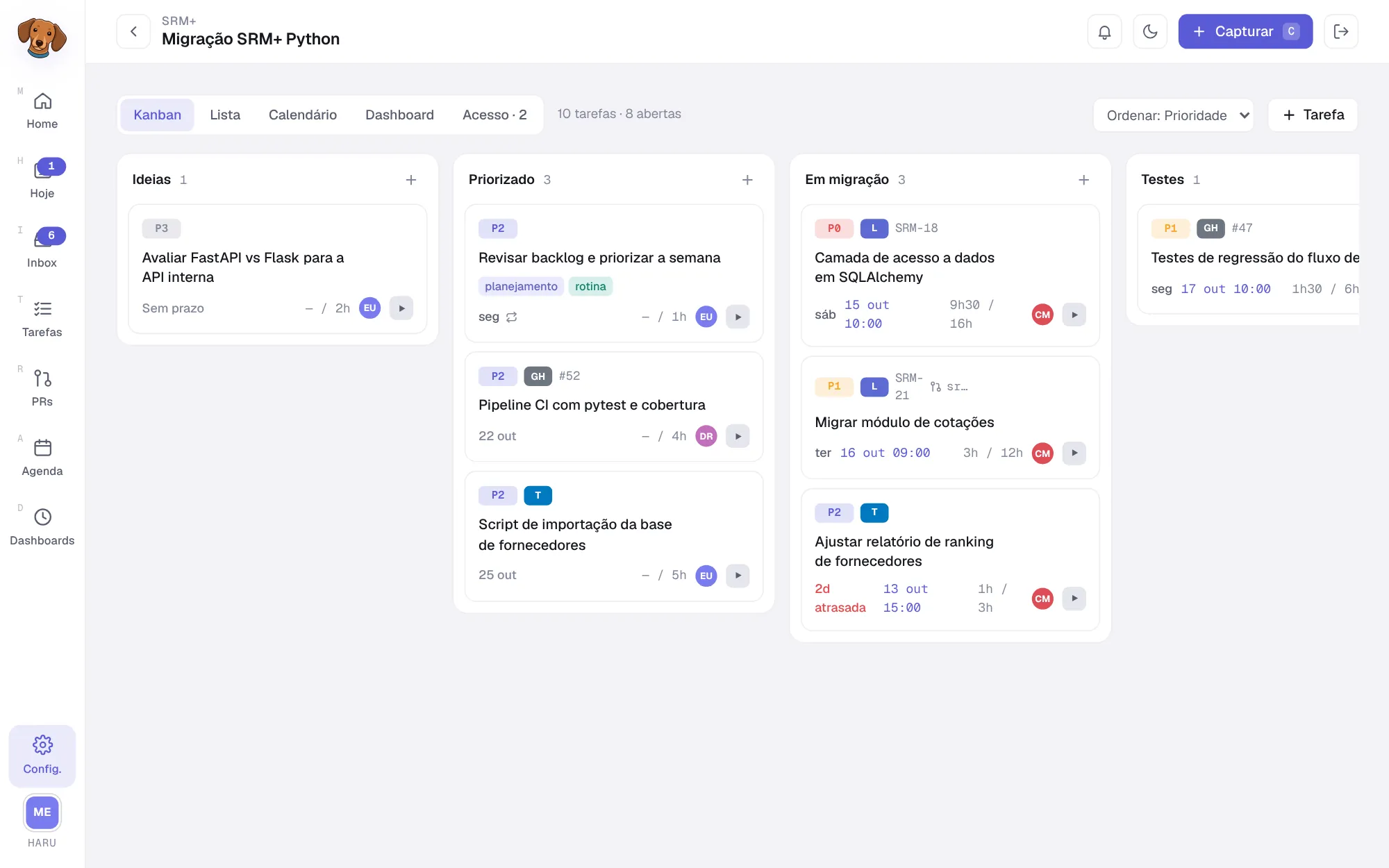Open Hoje sidebar item
1389x868 pixels.
click(x=42, y=181)
